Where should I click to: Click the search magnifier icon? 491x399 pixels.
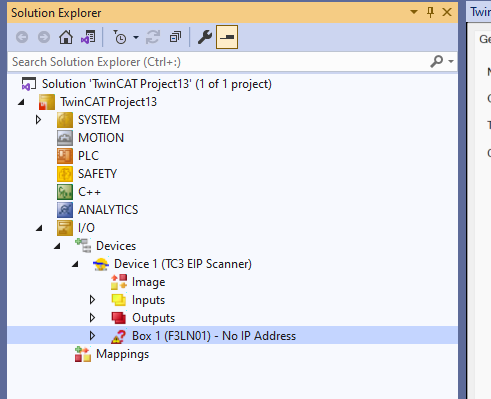point(436,61)
